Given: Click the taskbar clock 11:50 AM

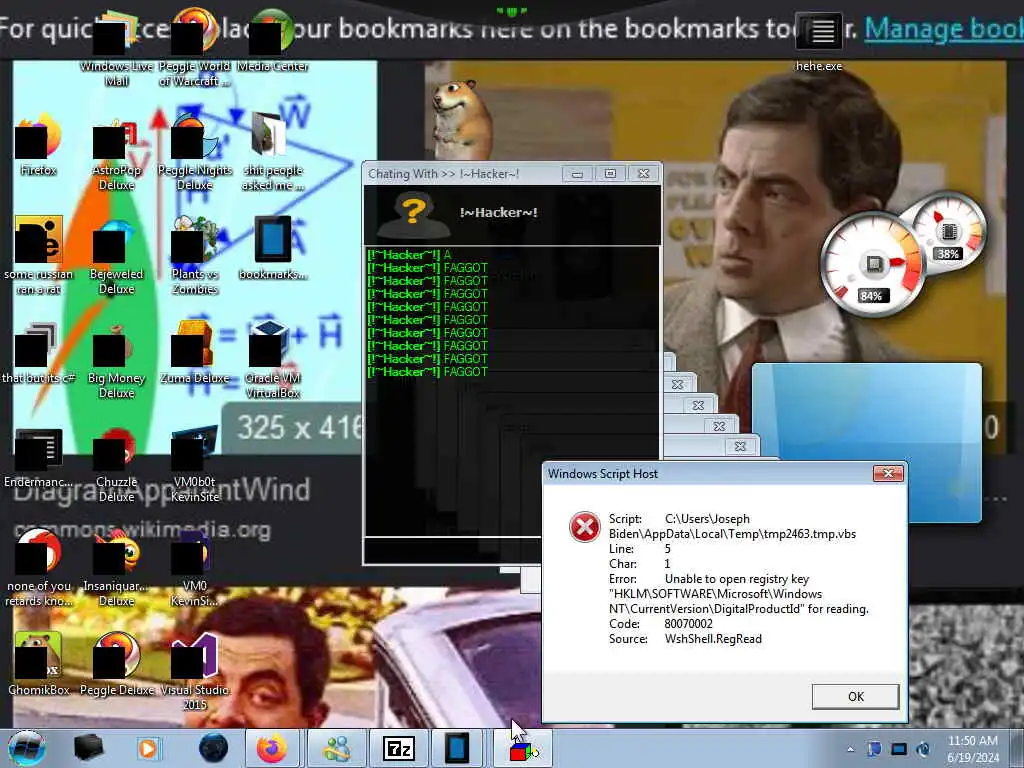Looking at the screenshot, I should click(x=972, y=748).
